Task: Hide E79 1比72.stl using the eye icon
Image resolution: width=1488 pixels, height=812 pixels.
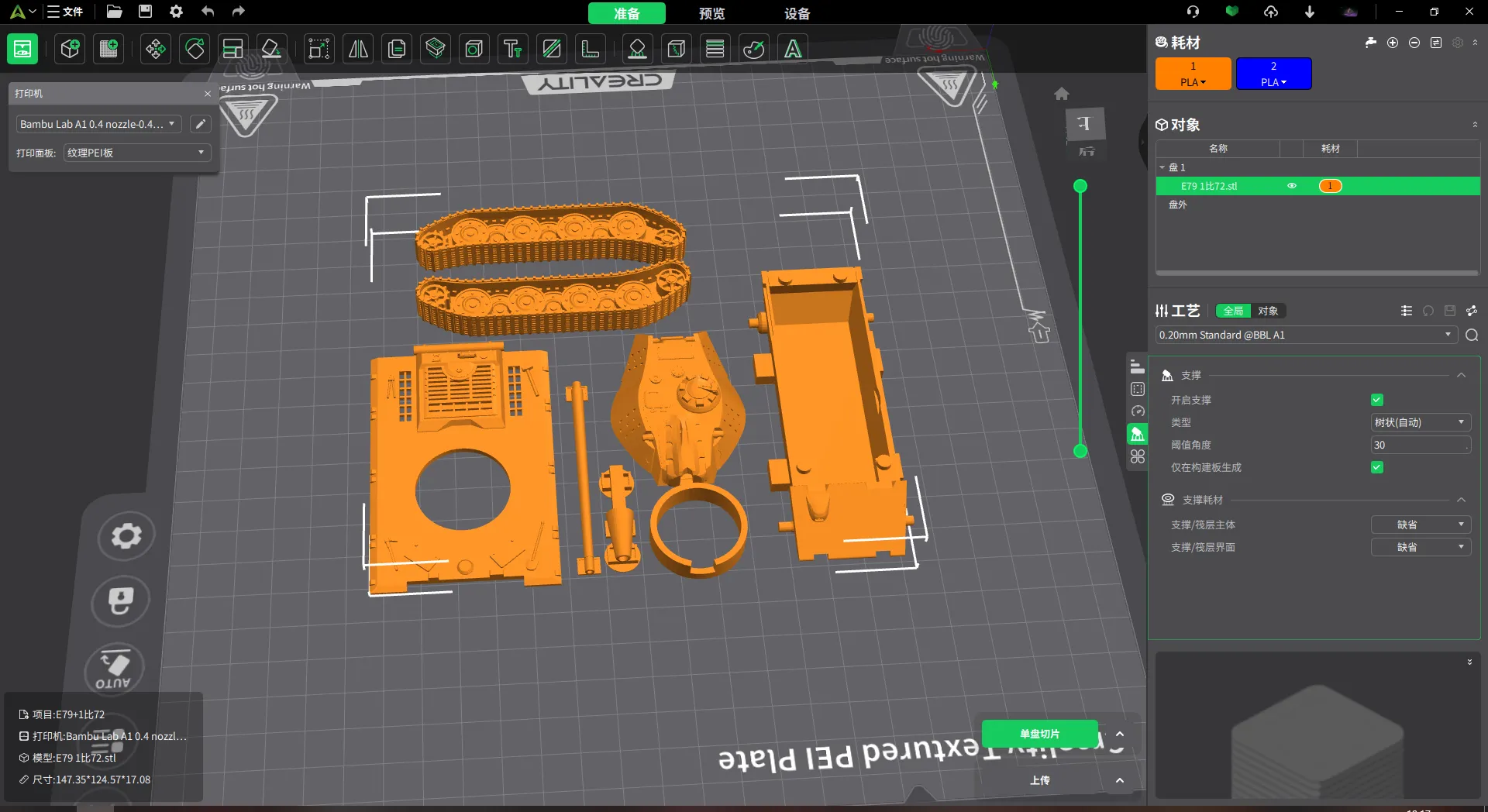Action: coord(1292,186)
